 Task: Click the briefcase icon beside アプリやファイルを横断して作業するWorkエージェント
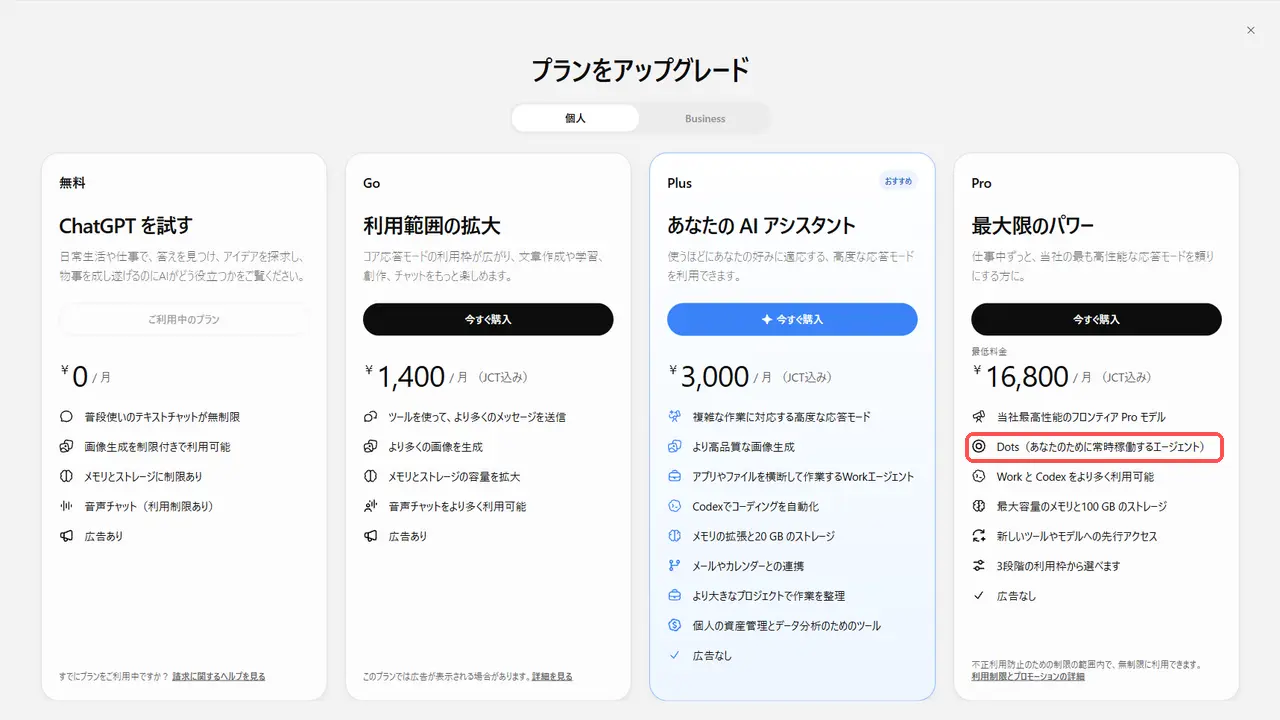pyautogui.click(x=675, y=477)
